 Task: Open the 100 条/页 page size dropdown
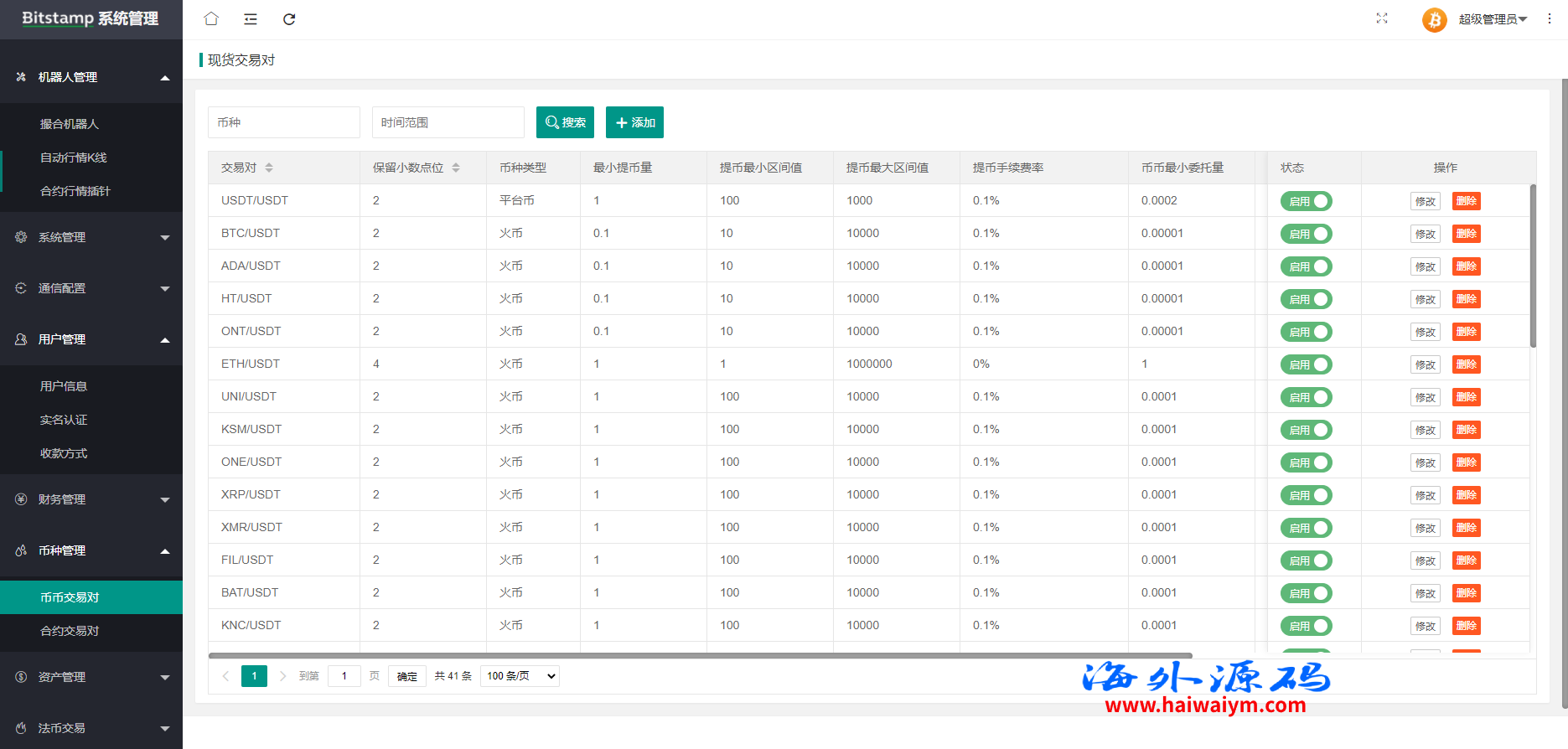[x=520, y=676]
